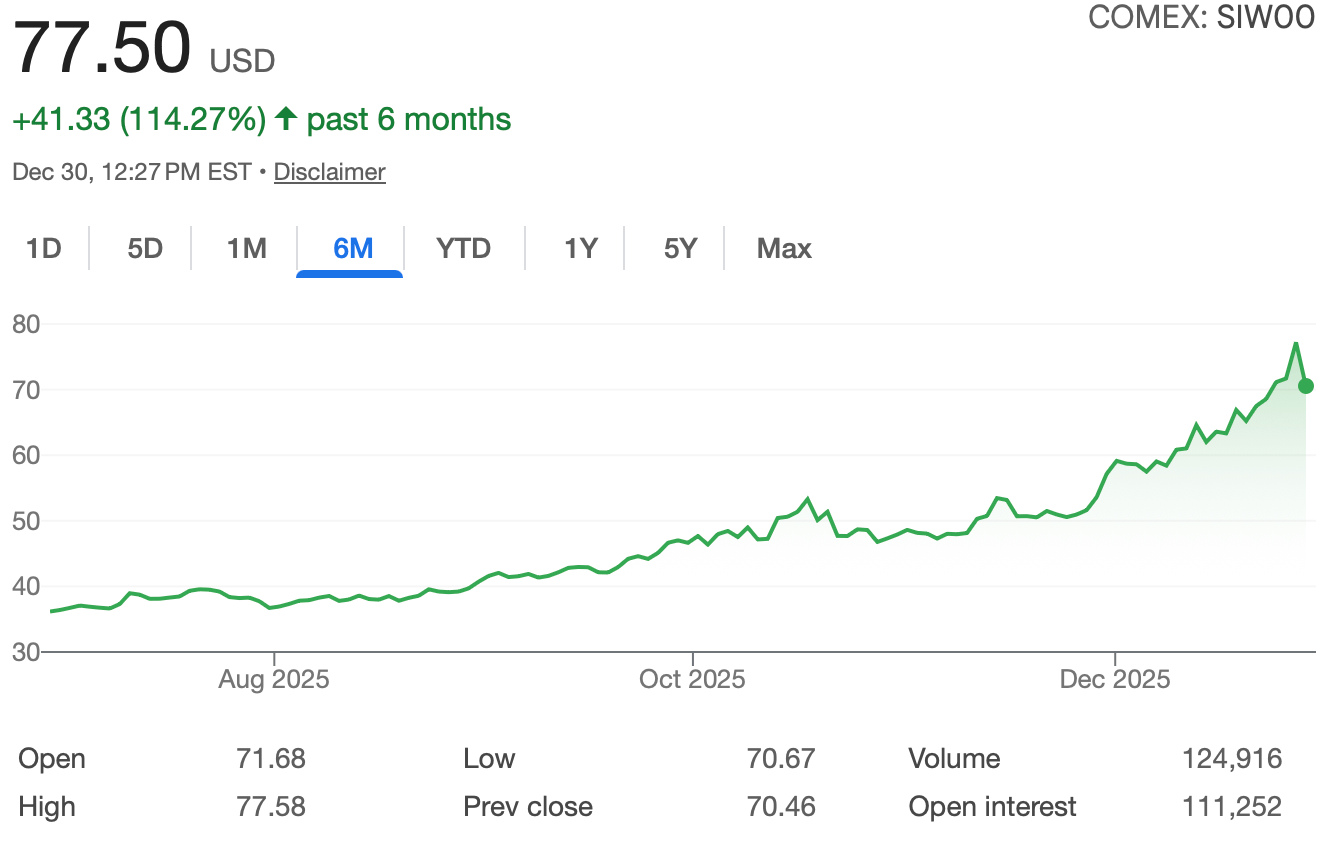Click the +41.33 (114.27%) change text
The image size is (1334, 858).
[139, 120]
